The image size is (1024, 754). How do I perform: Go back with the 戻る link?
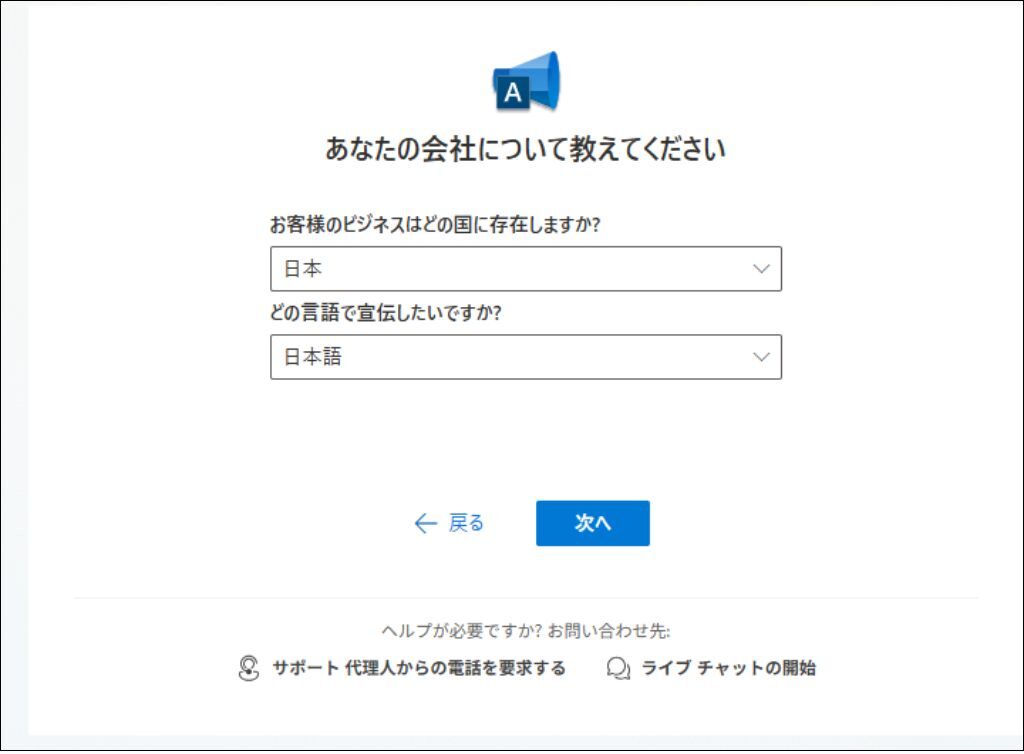point(449,523)
